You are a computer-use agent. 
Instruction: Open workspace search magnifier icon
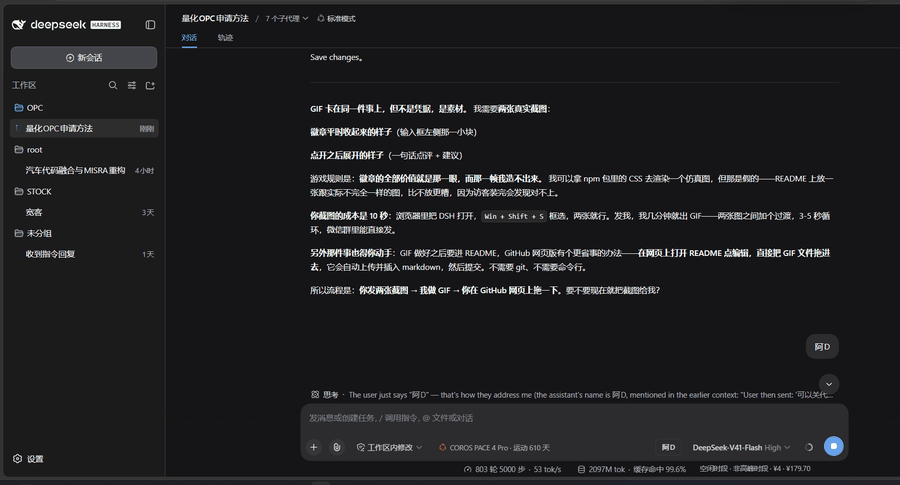pyautogui.click(x=113, y=85)
